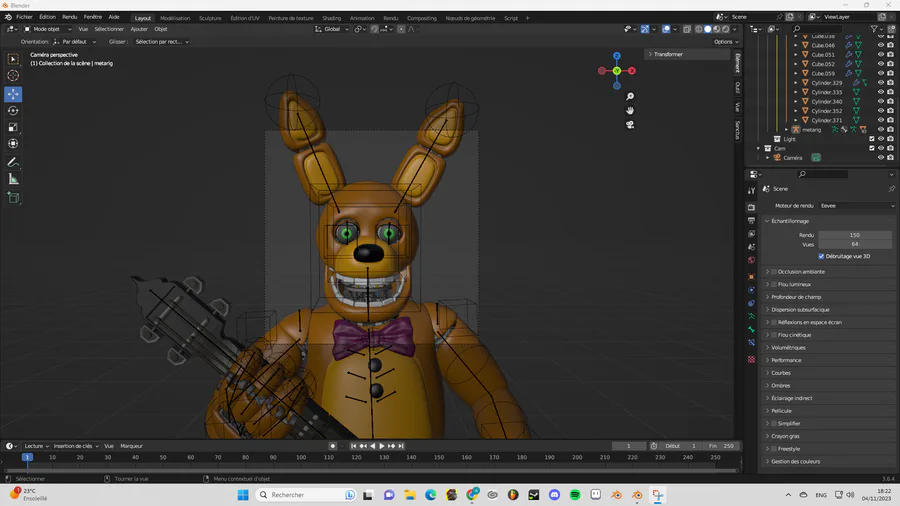The image size is (900, 506).
Task: Expand the Transformer sidebar panel
Action: [x=668, y=54]
